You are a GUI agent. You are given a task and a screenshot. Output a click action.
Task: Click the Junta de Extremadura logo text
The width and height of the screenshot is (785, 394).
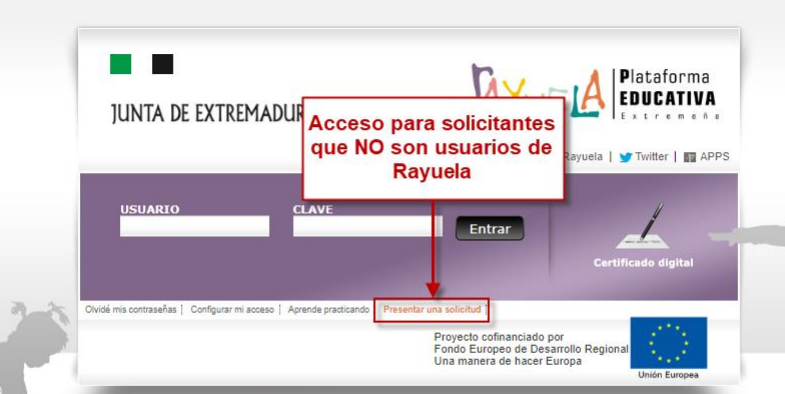207,114
